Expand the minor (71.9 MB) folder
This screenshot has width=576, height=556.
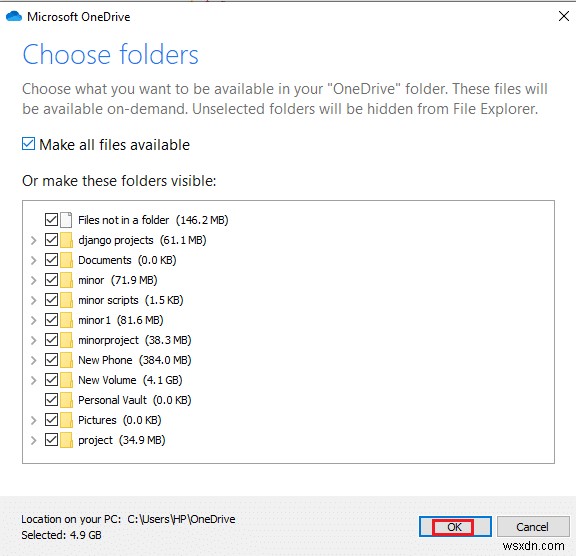click(33, 280)
